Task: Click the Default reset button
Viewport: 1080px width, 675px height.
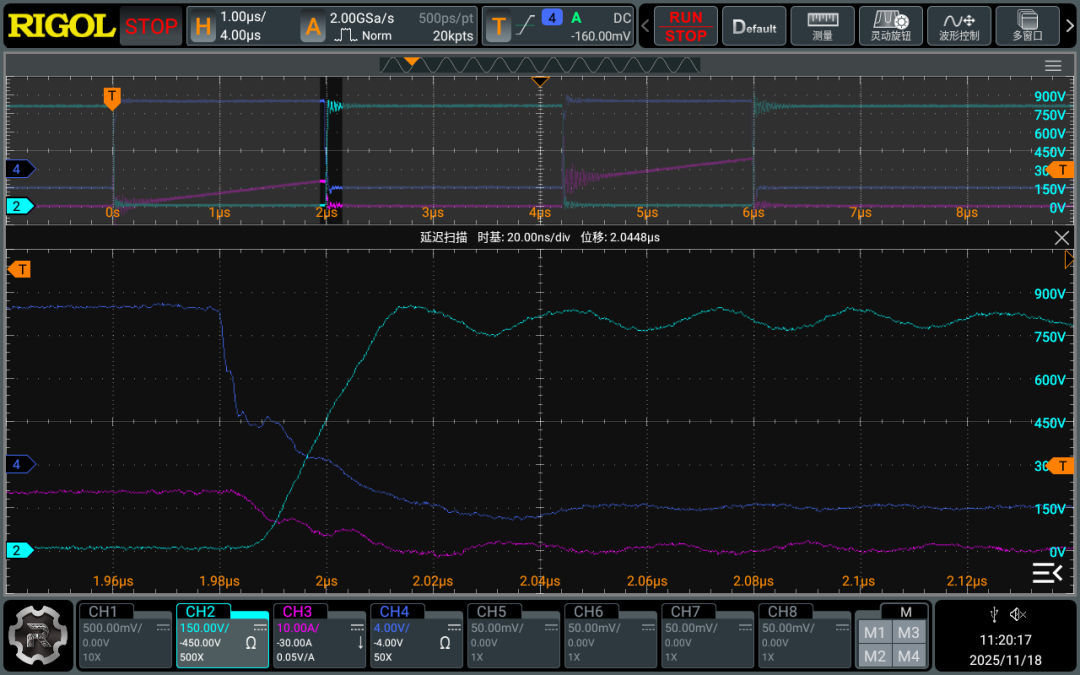Action: (754, 26)
